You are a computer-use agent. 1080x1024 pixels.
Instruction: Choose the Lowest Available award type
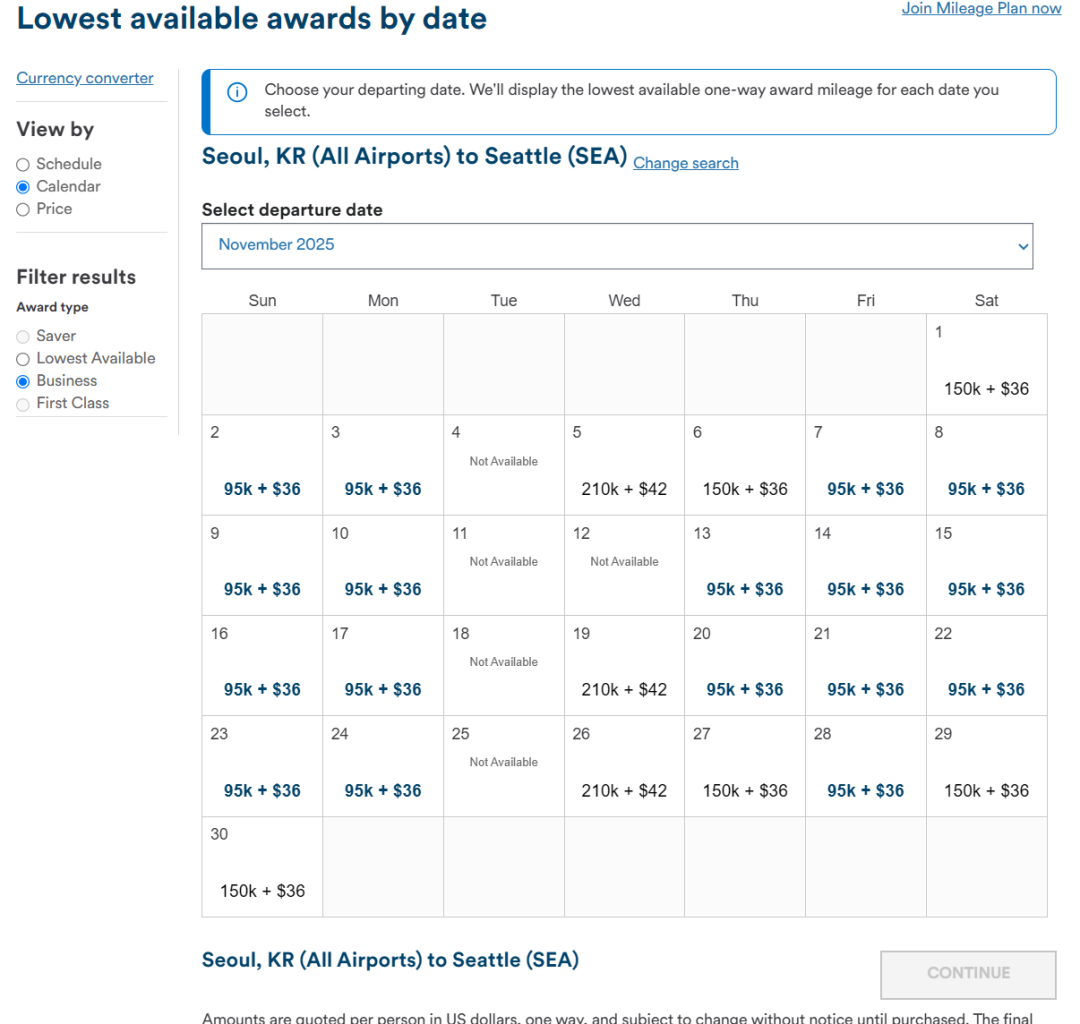tap(23, 359)
